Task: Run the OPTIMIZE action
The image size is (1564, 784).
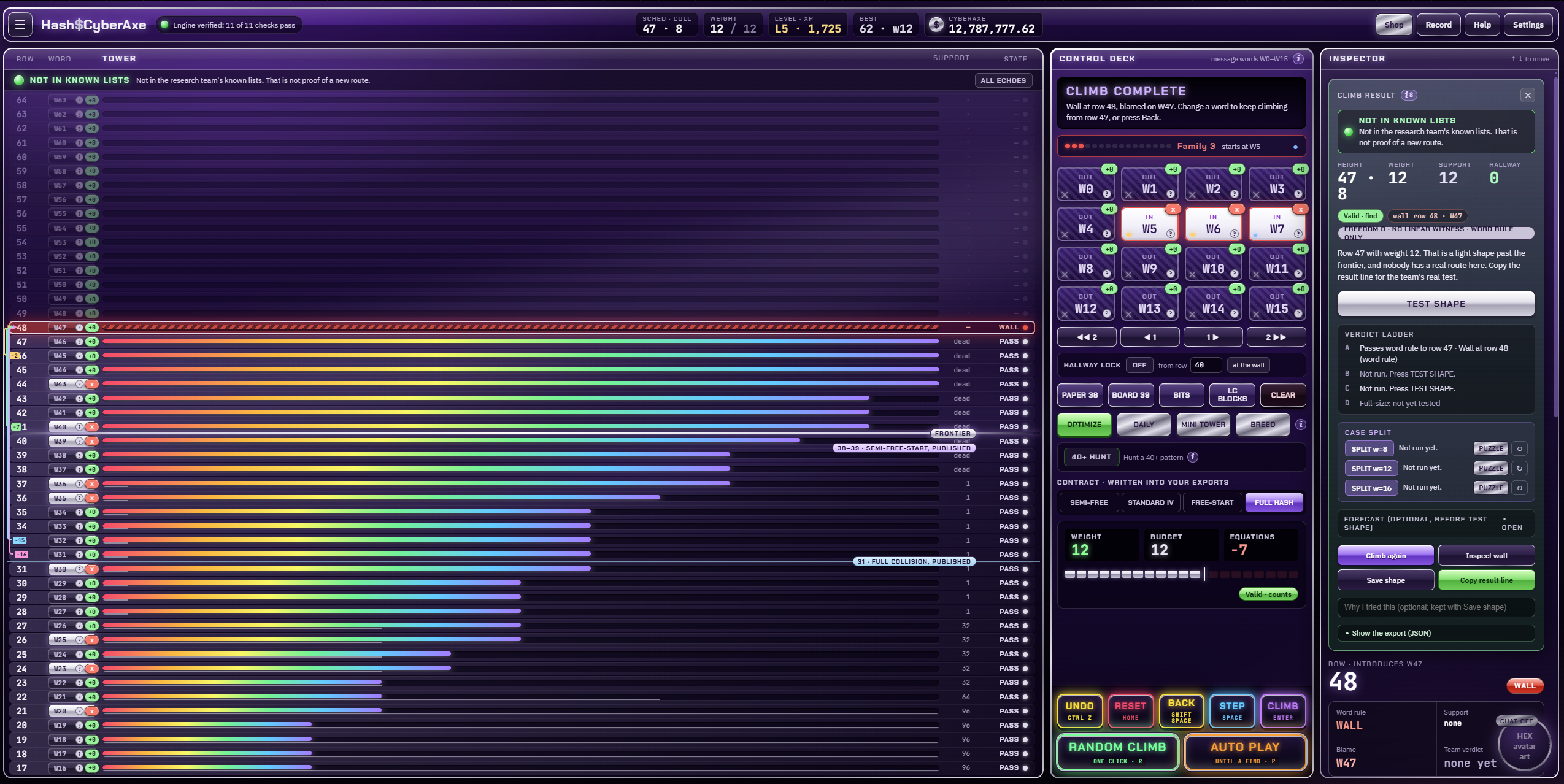Action: click(x=1084, y=425)
